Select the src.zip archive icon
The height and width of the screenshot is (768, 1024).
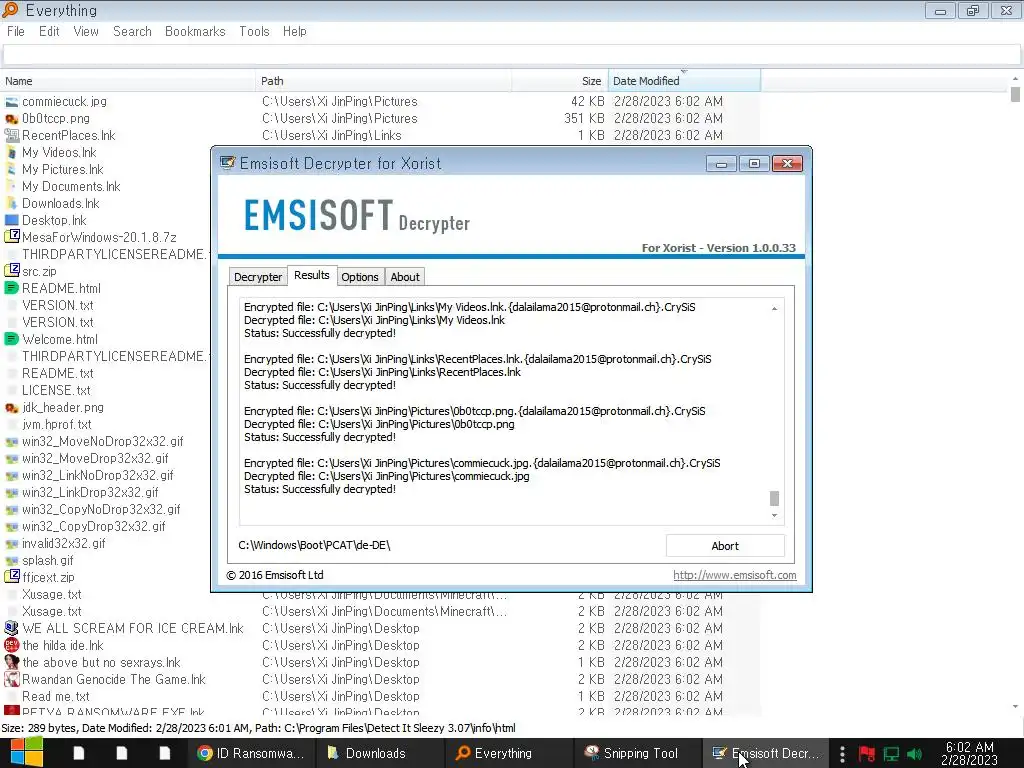pos(12,271)
